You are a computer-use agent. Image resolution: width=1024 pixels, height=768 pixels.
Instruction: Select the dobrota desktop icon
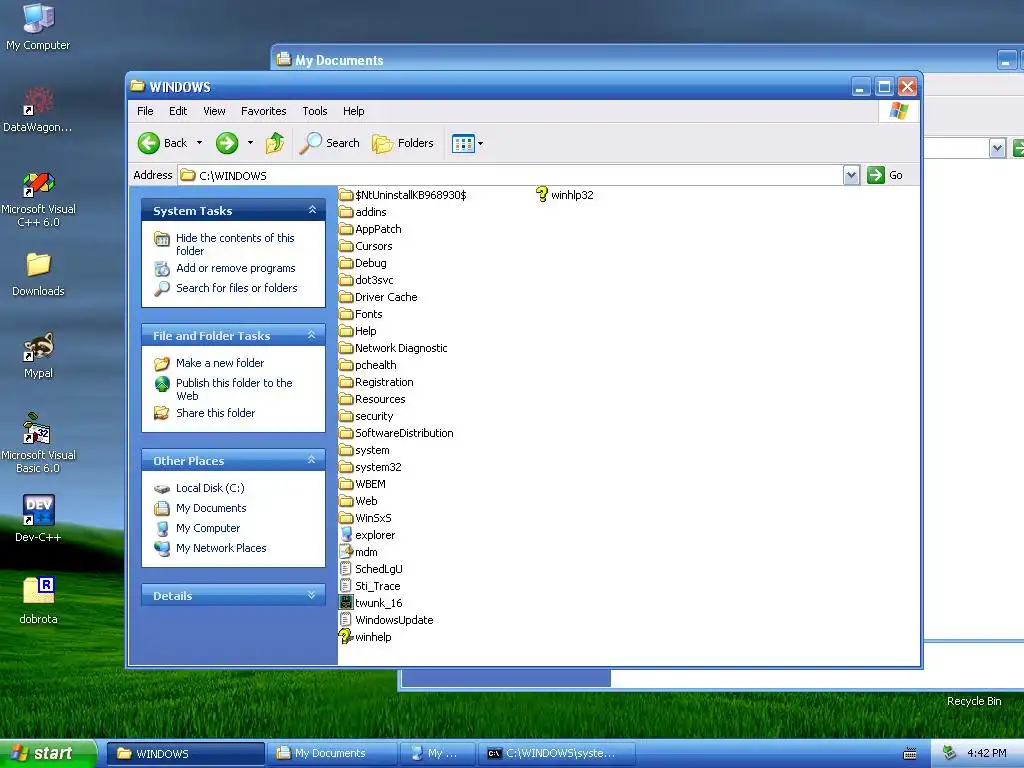38,601
